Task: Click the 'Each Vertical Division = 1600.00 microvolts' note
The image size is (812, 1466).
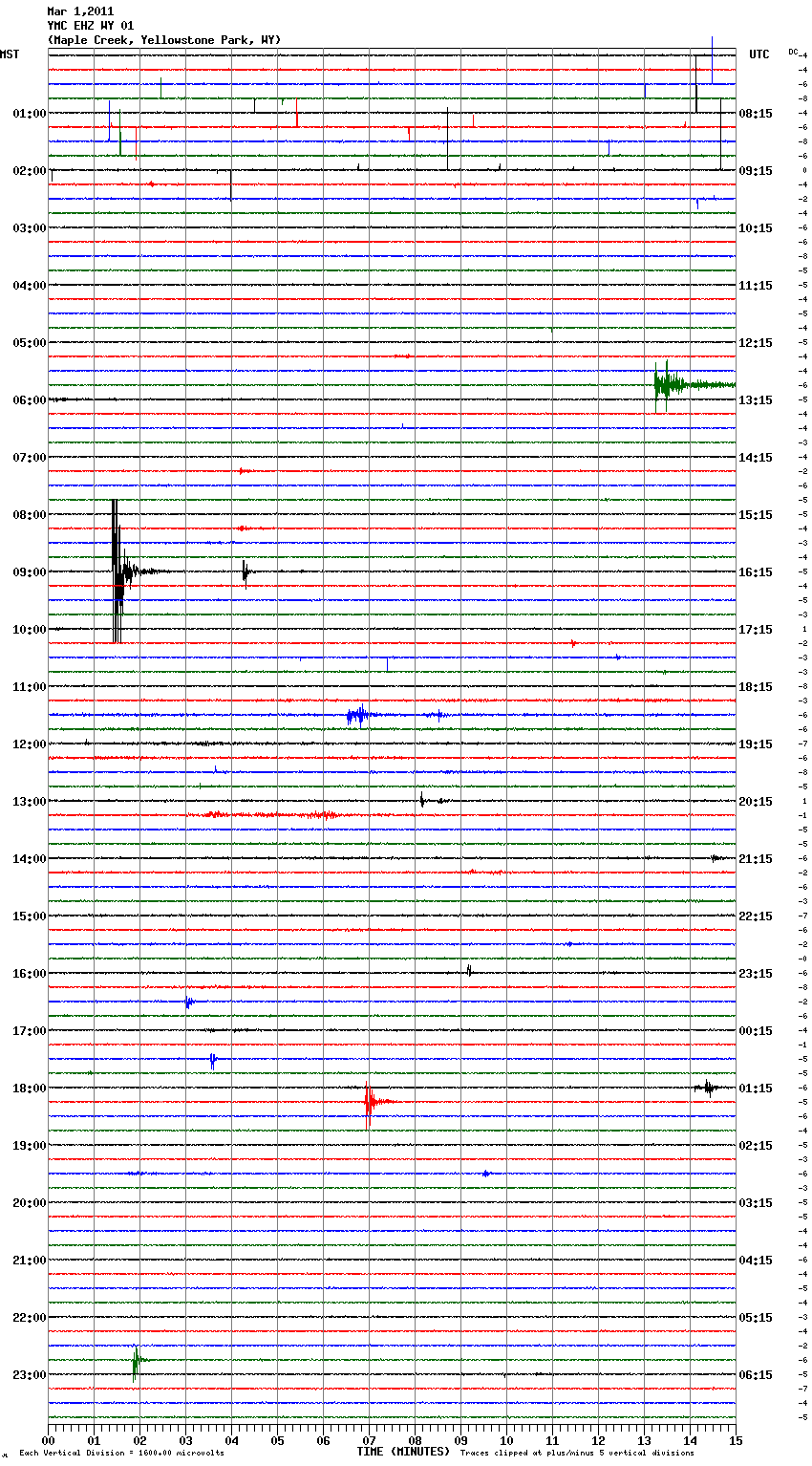Action: click(x=121, y=1453)
